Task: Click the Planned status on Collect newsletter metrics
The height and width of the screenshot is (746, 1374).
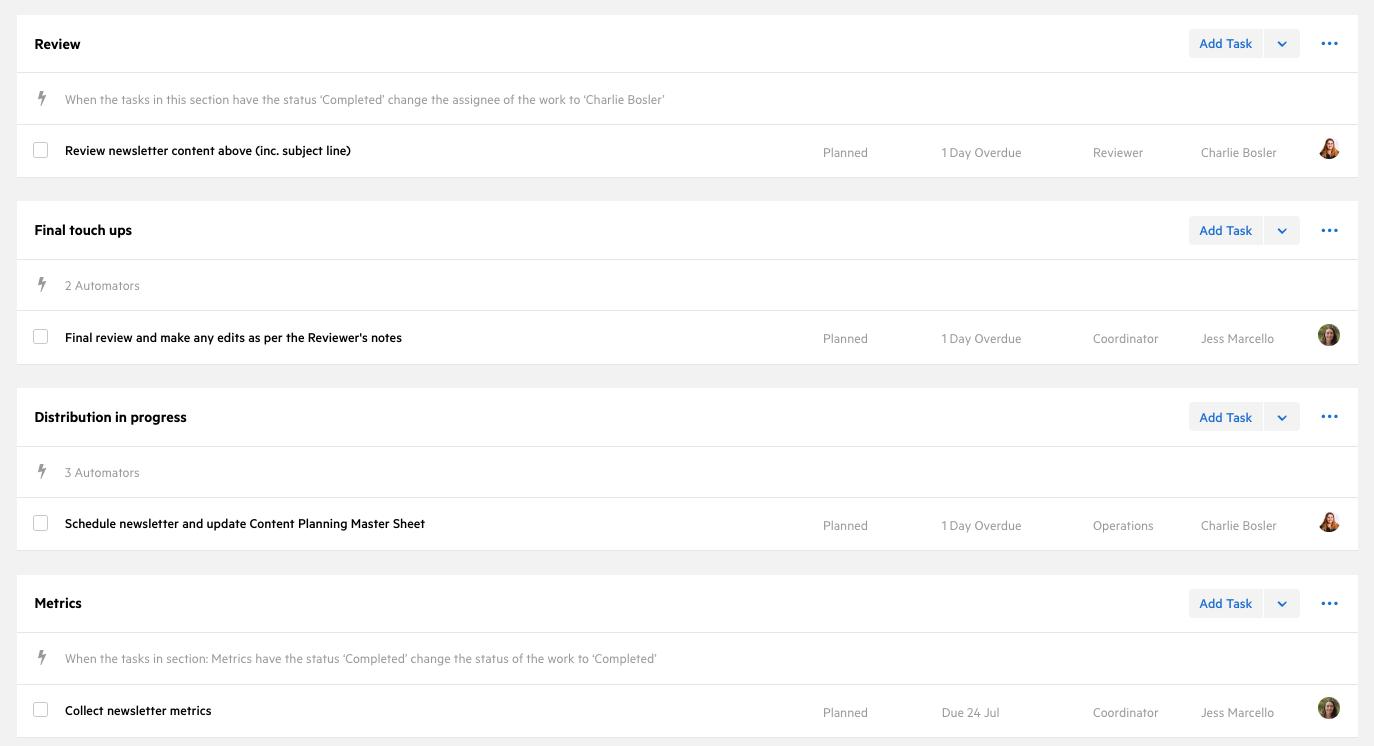Action: pyautogui.click(x=845, y=712)
